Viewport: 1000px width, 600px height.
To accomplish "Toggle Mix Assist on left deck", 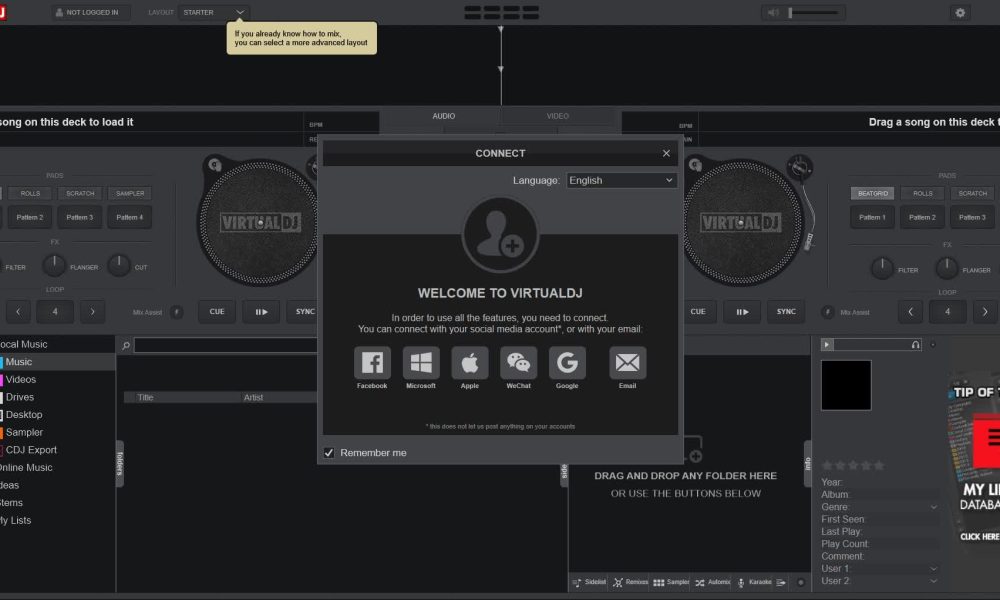I will point(177,312).
